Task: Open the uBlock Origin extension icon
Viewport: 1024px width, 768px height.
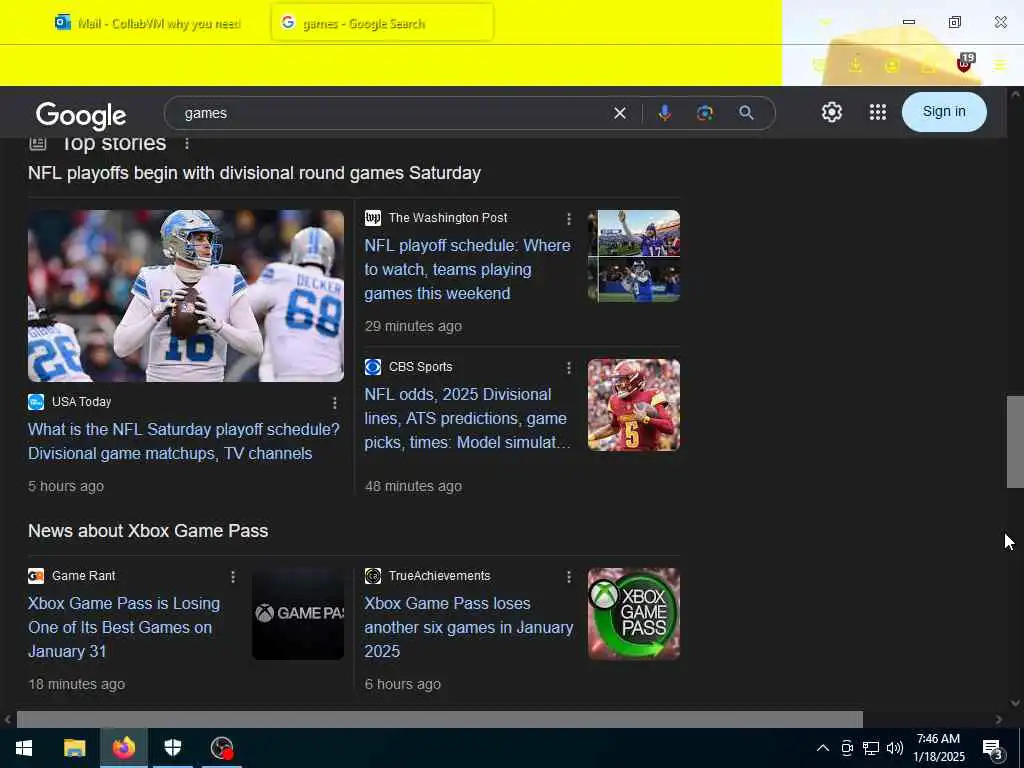Action: pos(965,63)
